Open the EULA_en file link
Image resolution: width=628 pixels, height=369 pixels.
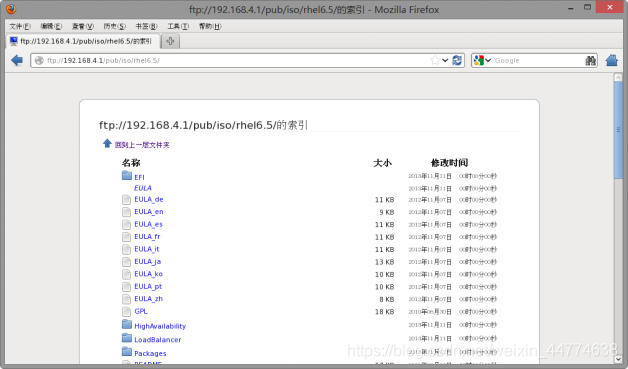[x=149, y=212]
